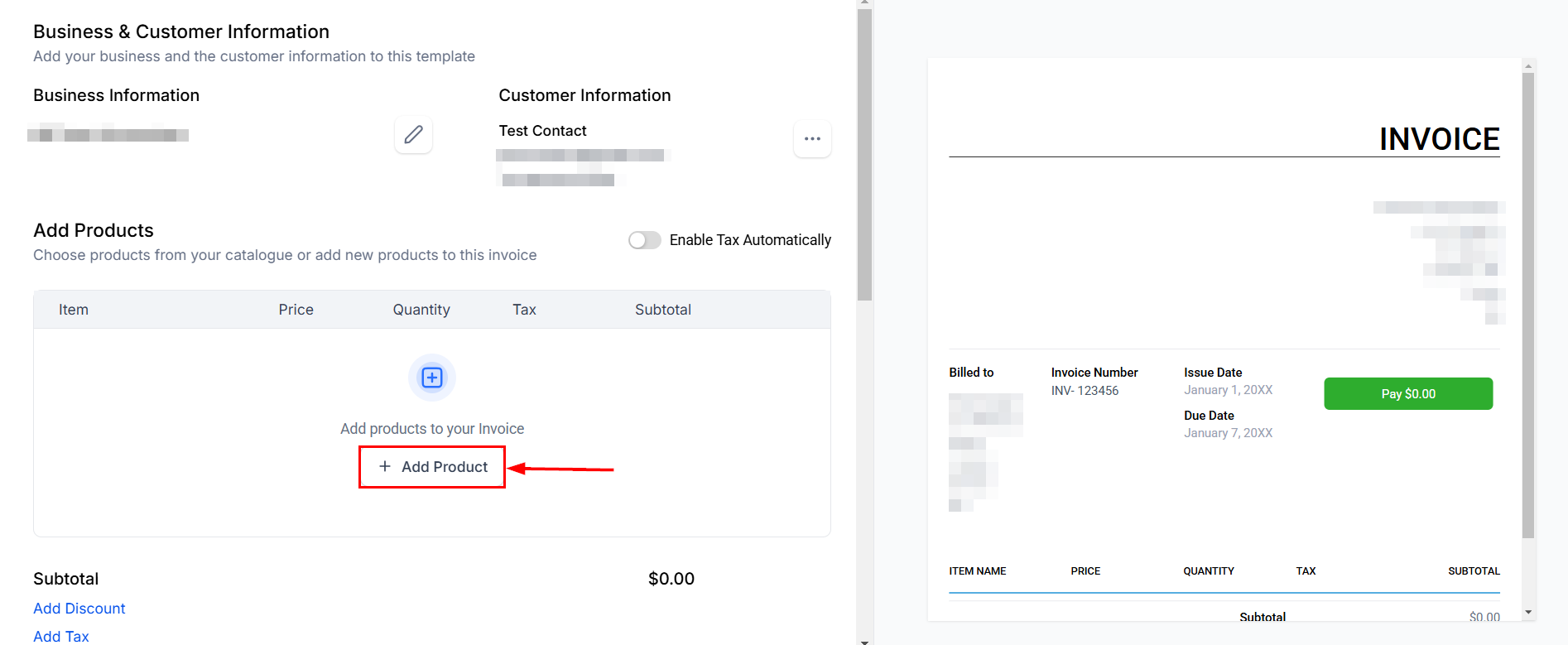1568x645 pixels.
Task: Select the Test Contact customer name
Action: pyautogui.click(x=542, y=131)
